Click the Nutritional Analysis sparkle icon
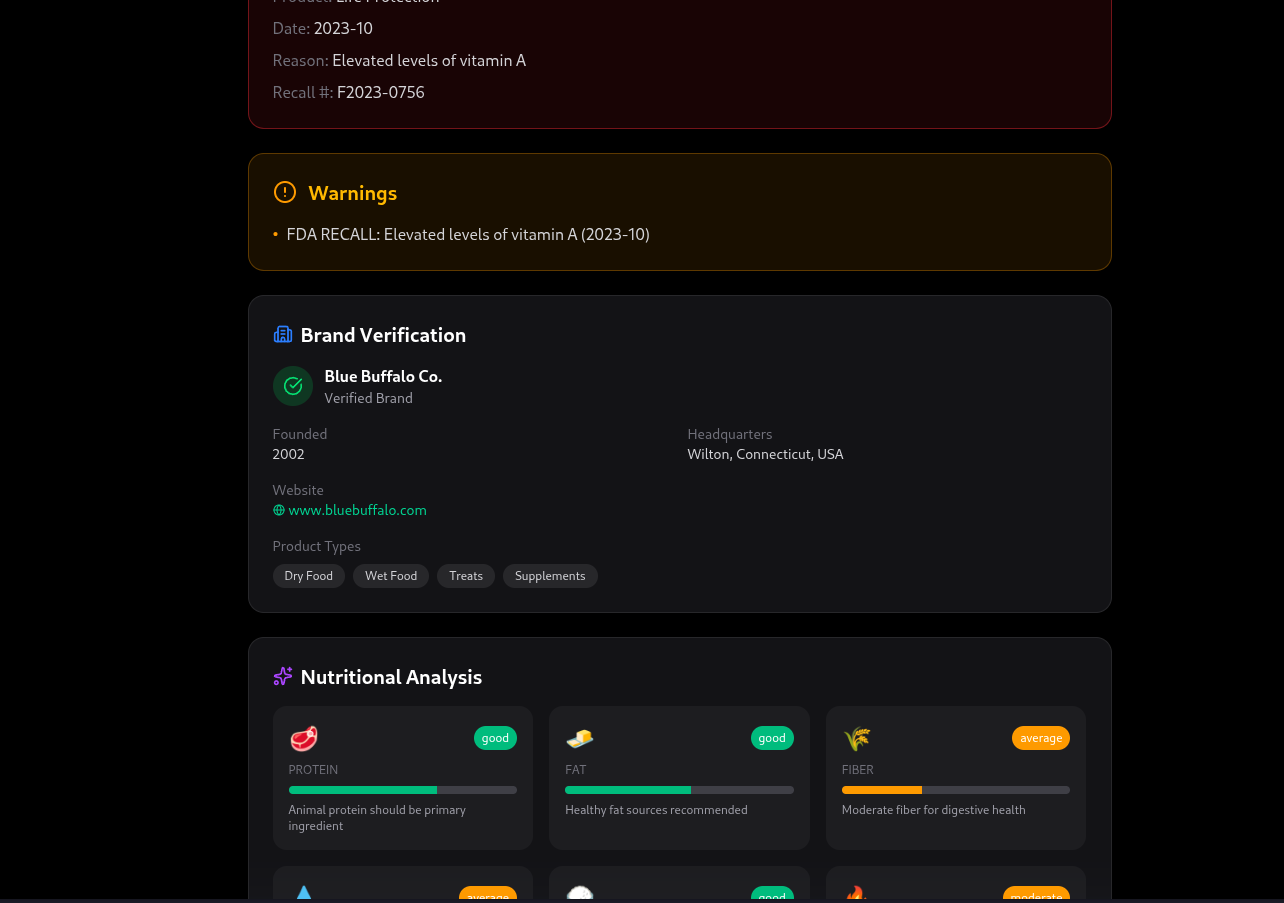 pos(283,676)
